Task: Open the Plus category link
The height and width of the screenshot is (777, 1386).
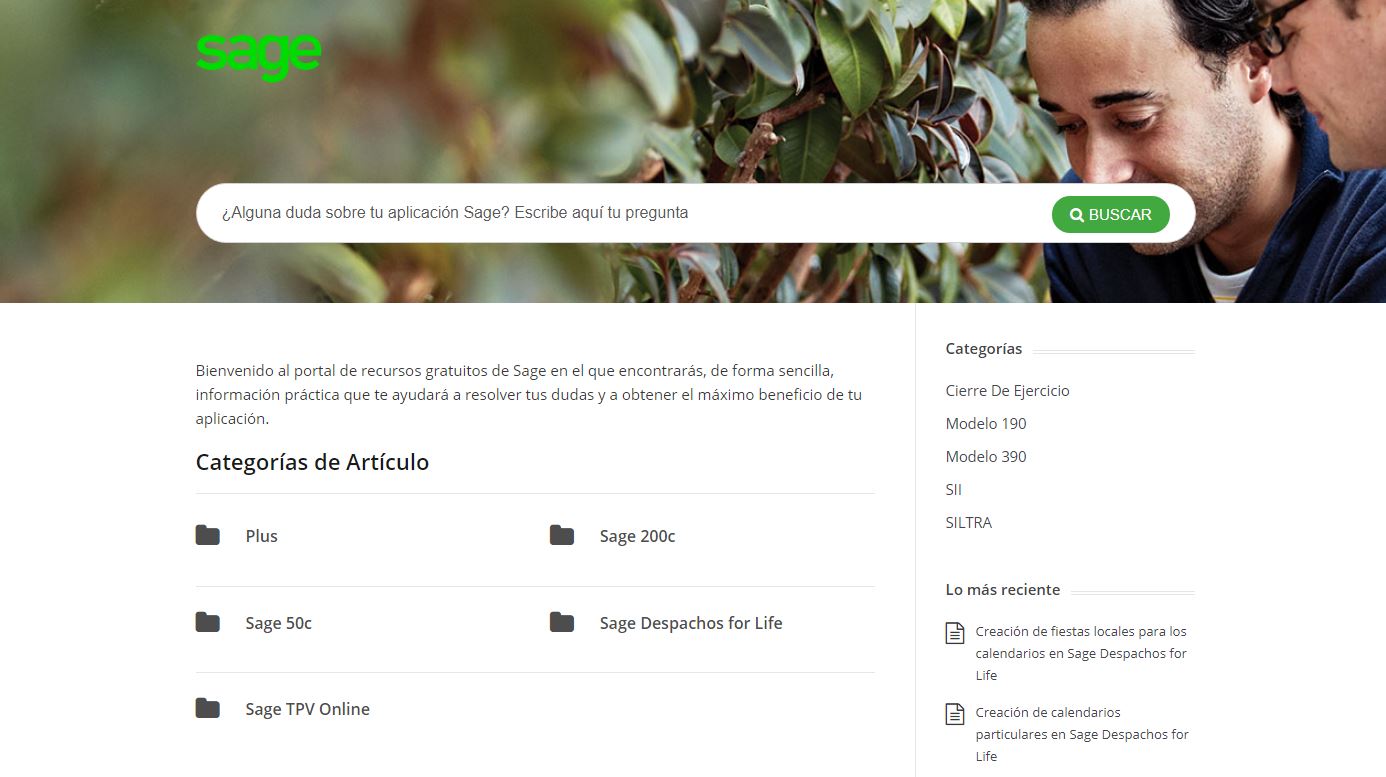Action: point(262,536)
